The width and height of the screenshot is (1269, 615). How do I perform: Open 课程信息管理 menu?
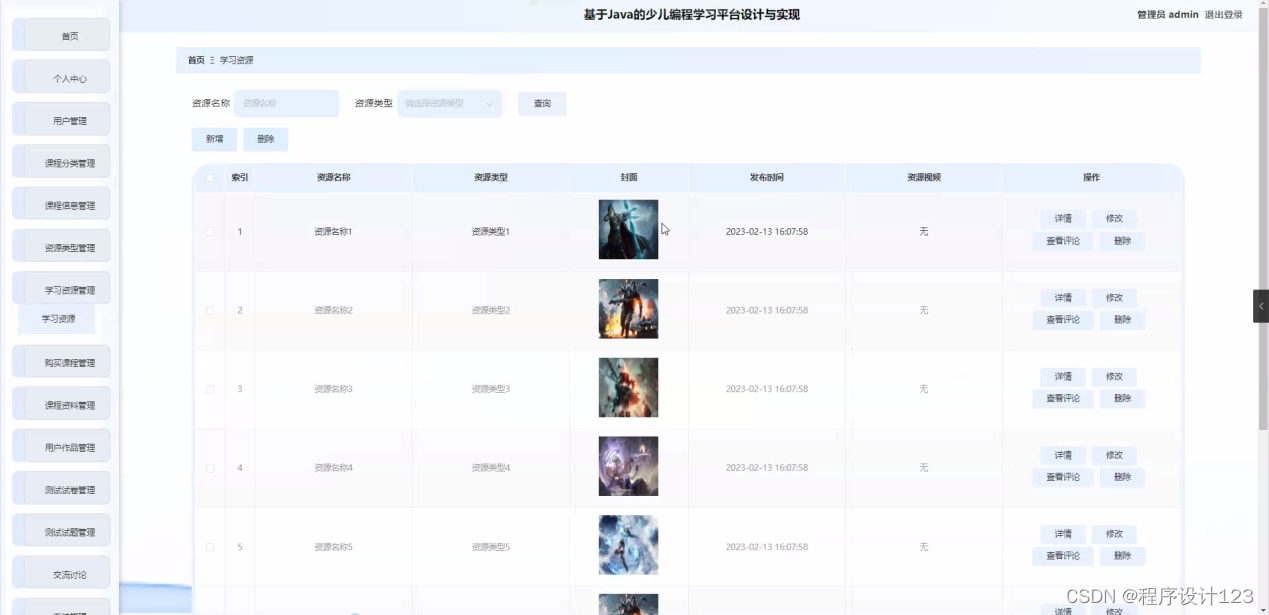tap(62, 205)
